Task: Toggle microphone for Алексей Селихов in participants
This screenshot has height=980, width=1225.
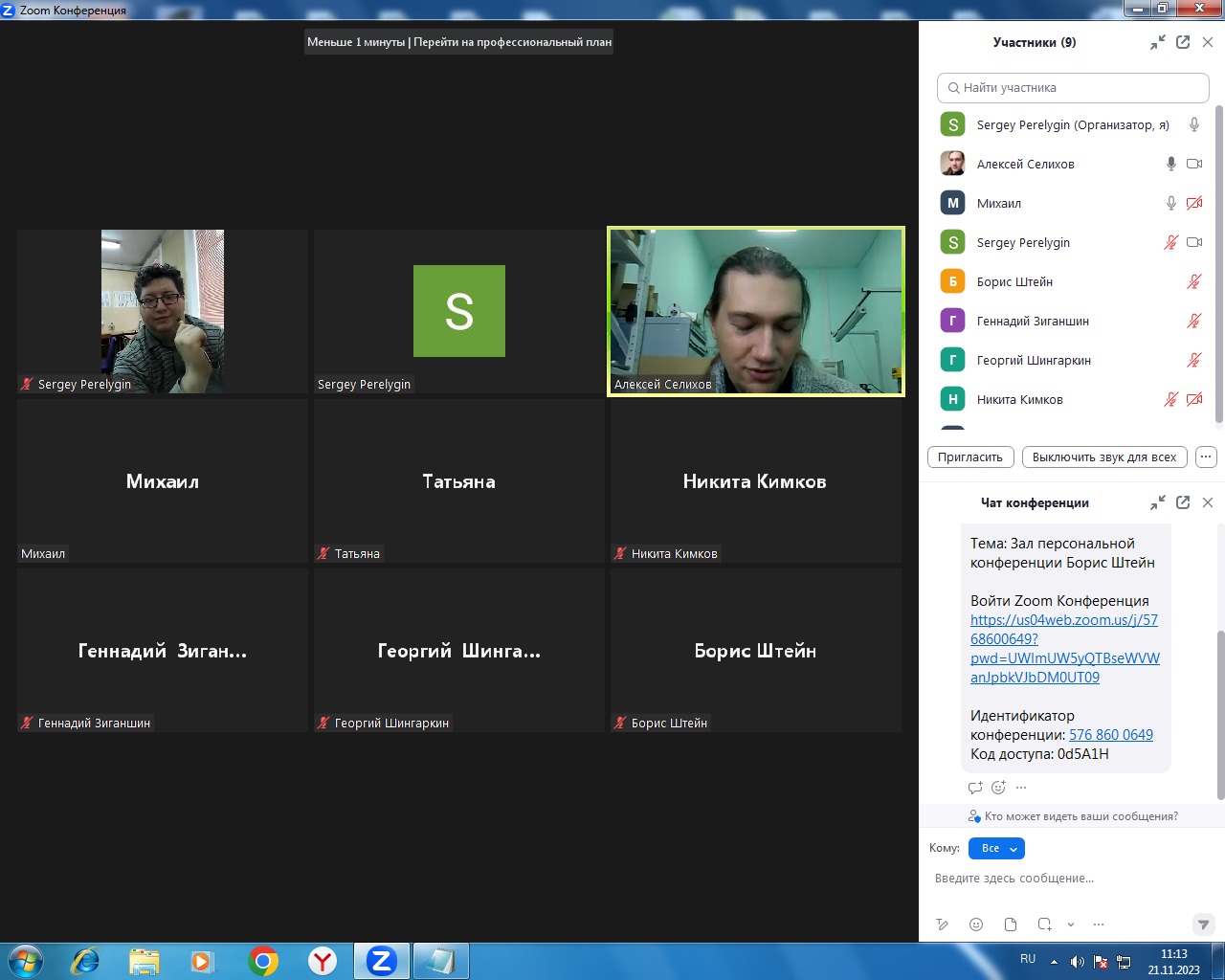Action: click(x=1170, y=164)
